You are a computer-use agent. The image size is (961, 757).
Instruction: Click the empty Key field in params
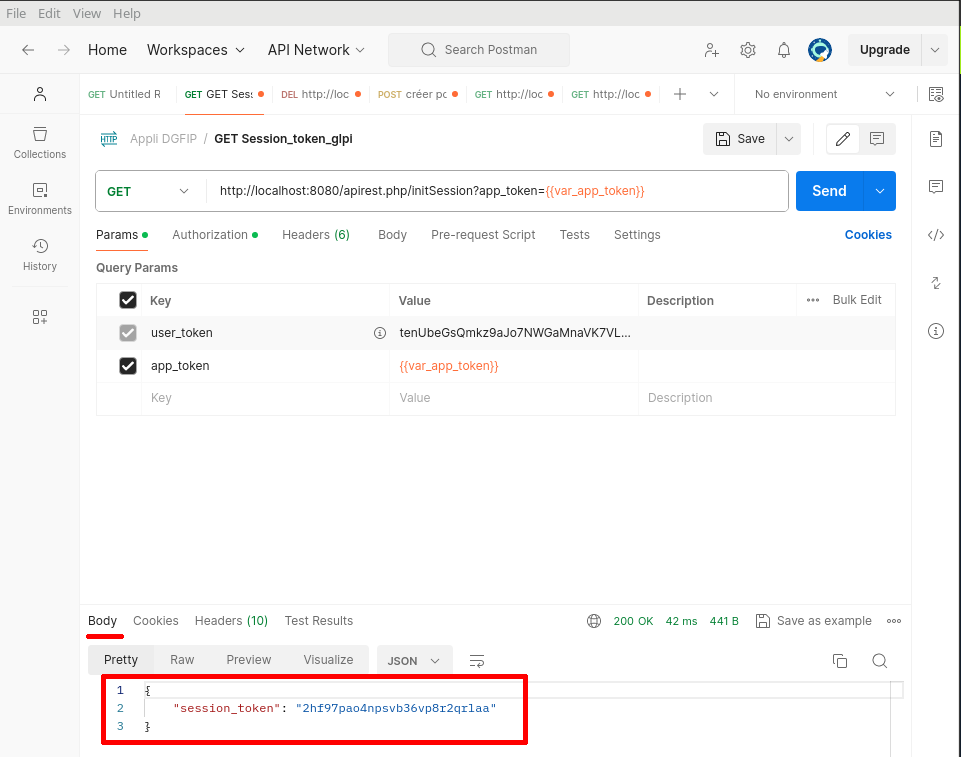pyautogui.click(x=265, y=398)
